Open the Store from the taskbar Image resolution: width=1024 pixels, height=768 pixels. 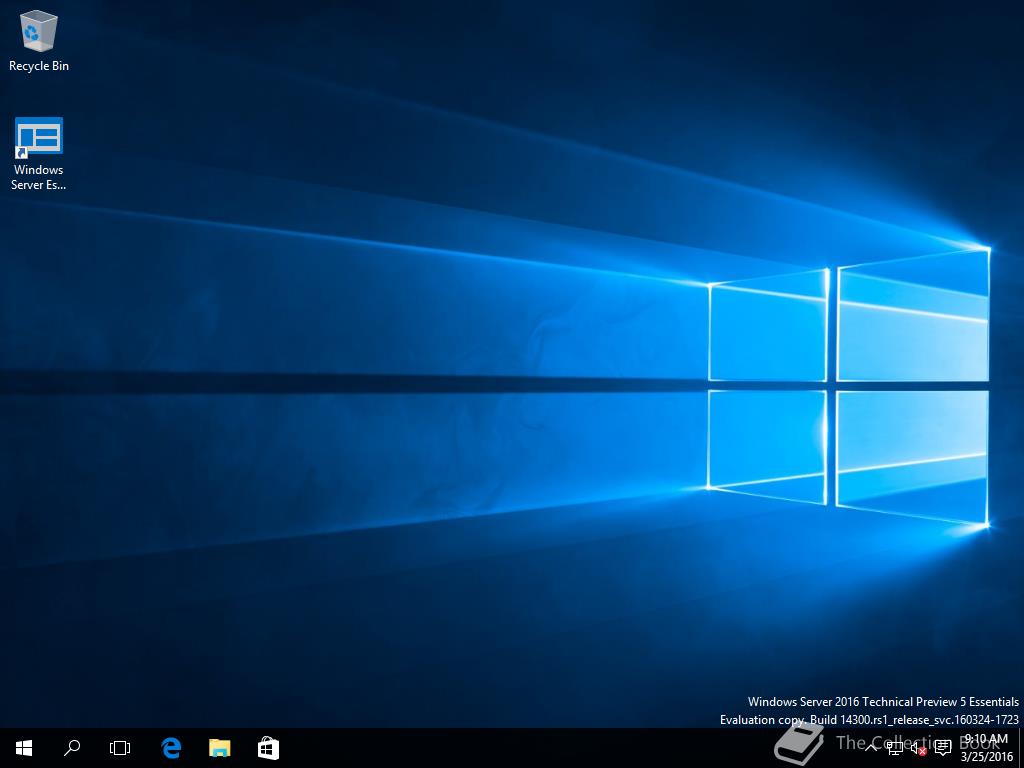pos(268,748)
